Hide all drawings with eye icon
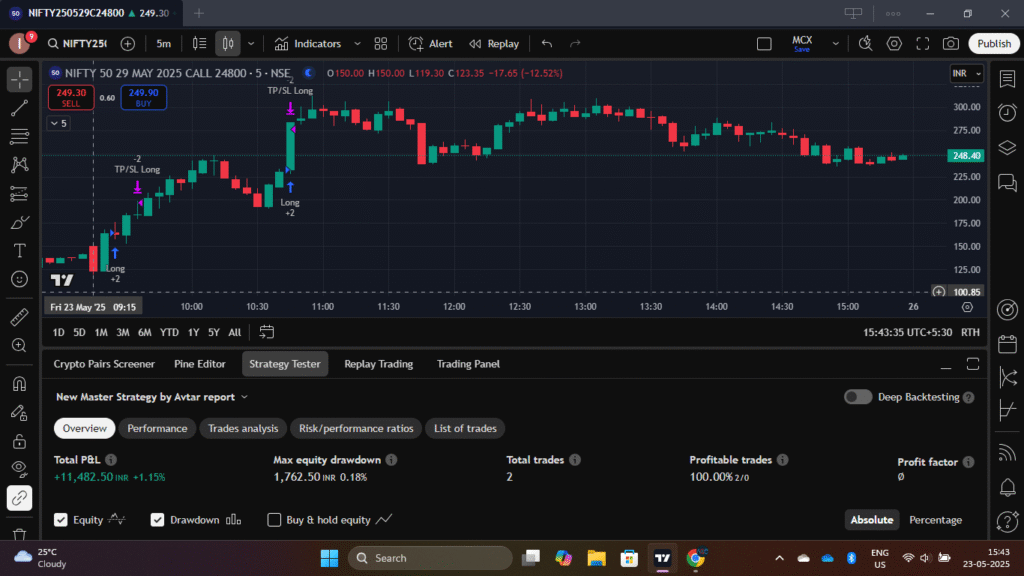 (x=20, y=470)
